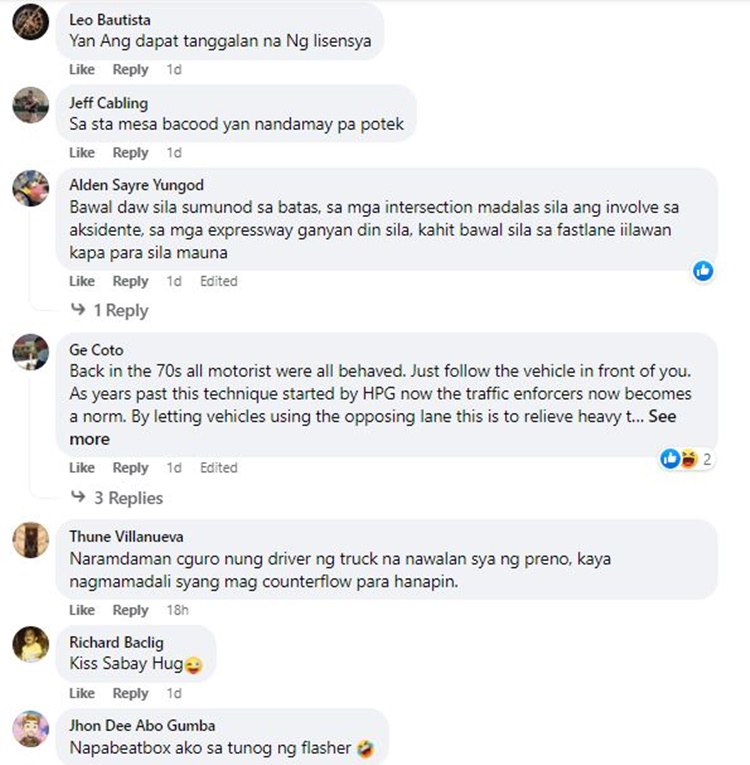Like Thune Villanueva's comment
Image resolution: width=750 pixels, height=765 pixels.
coord(82,610)
